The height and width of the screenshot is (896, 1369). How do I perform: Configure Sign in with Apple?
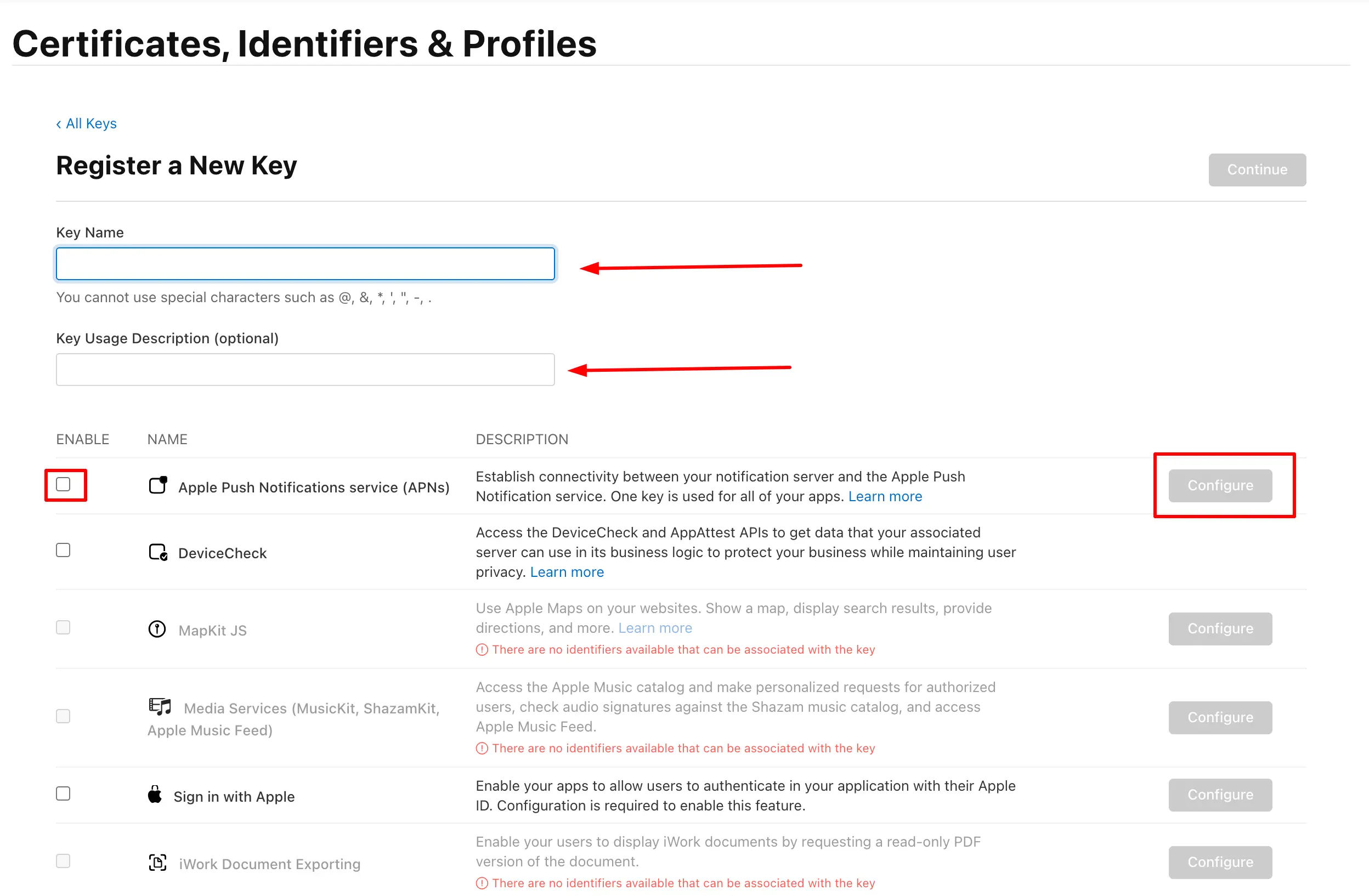coord(1220,795)
